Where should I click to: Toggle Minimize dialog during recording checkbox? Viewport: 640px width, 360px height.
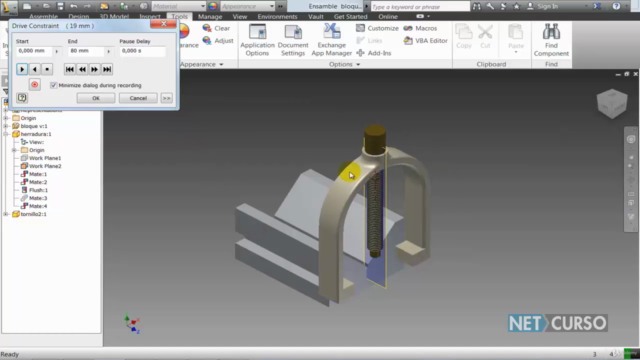[x=53, y=85]
